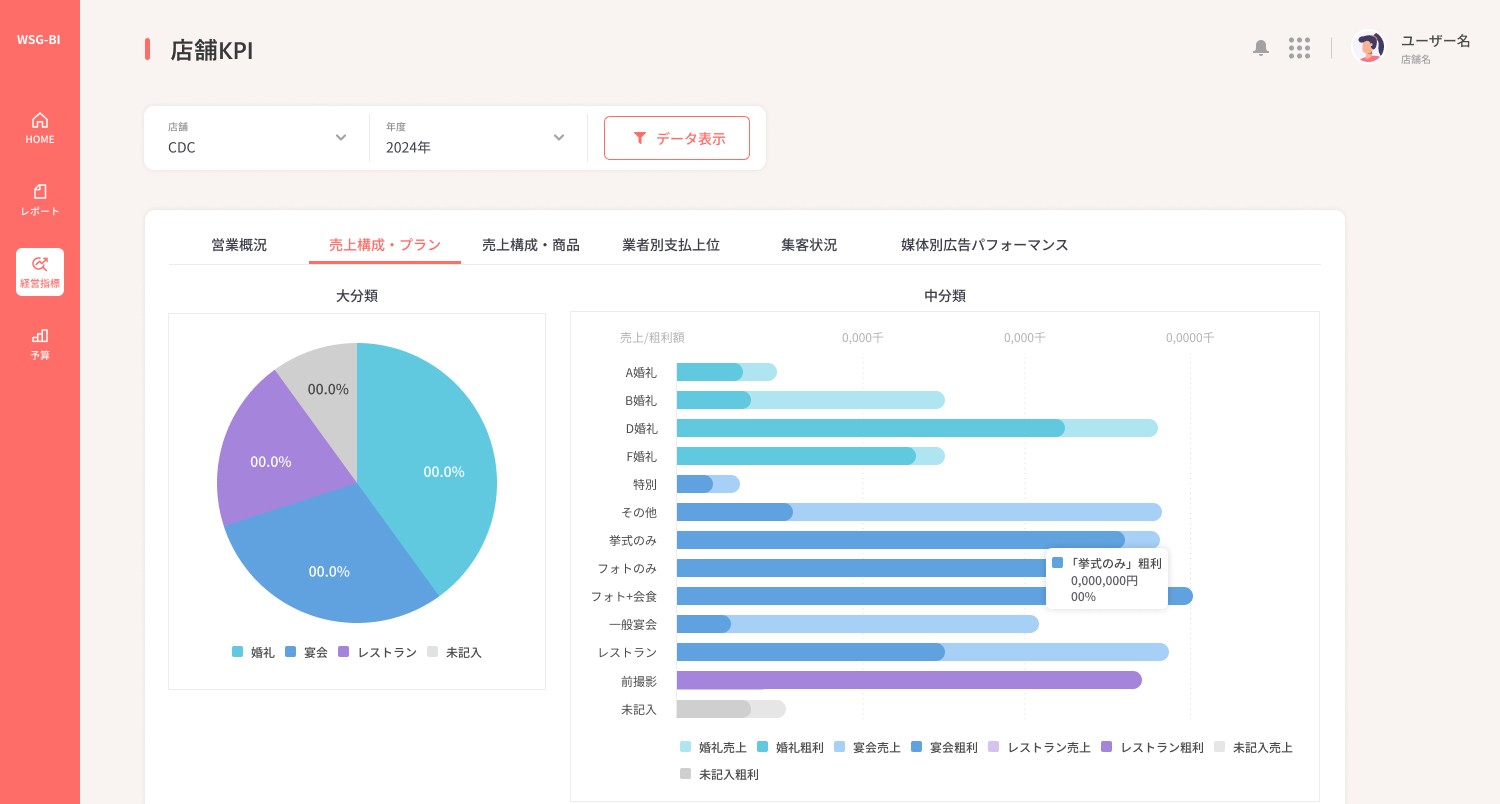The height and width of the screenshot is (804, 1500).
Task: Click the WSG-BI logo
Action: tap(38, 40)
